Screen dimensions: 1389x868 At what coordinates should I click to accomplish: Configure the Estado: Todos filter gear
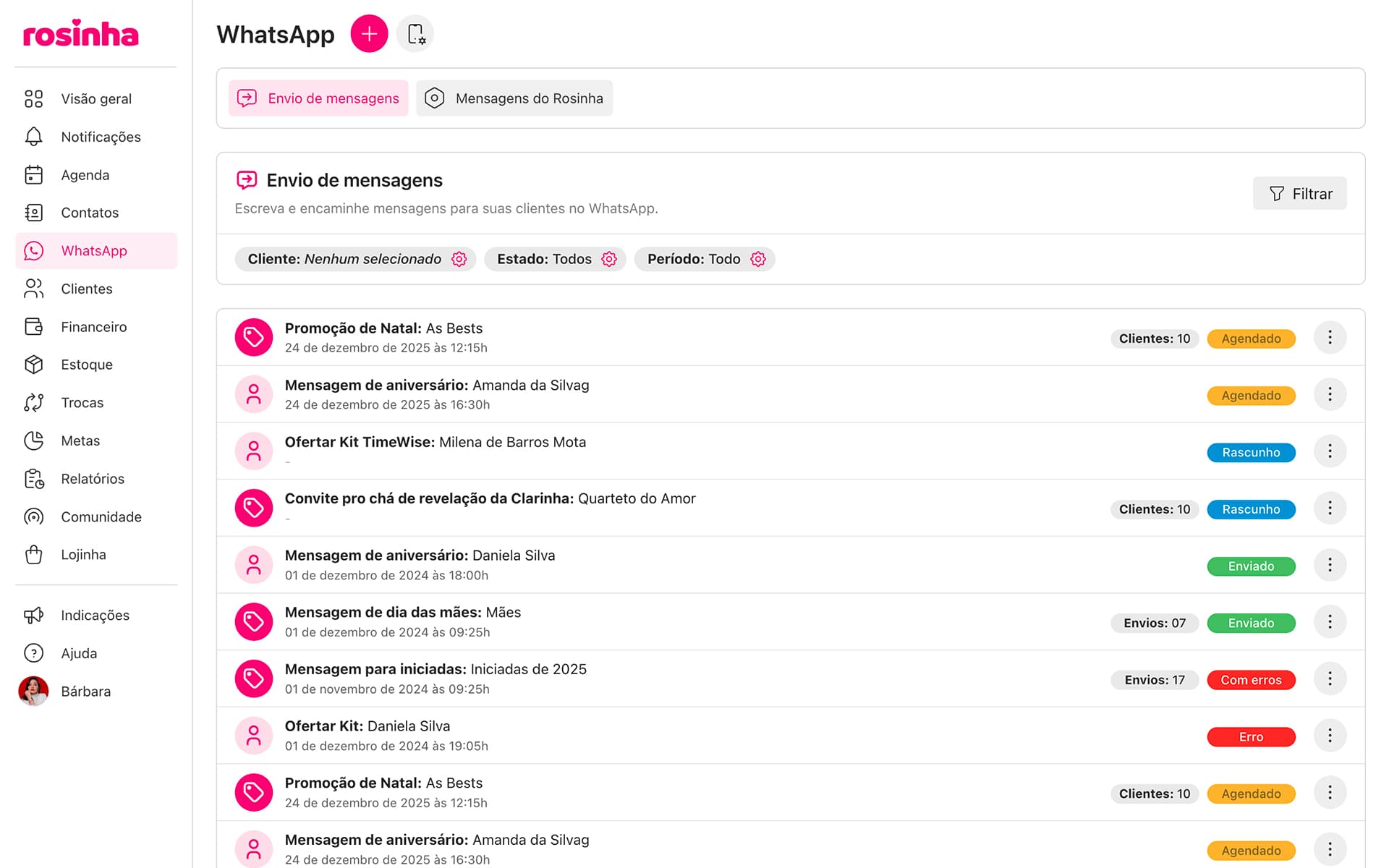click(x=609, y=259)
